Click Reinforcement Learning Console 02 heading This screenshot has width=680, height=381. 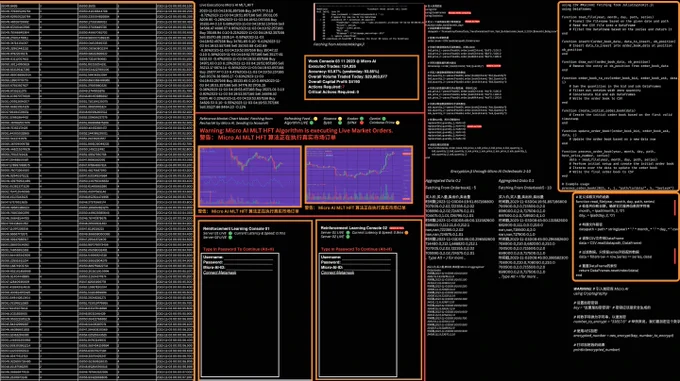[354, 228]
